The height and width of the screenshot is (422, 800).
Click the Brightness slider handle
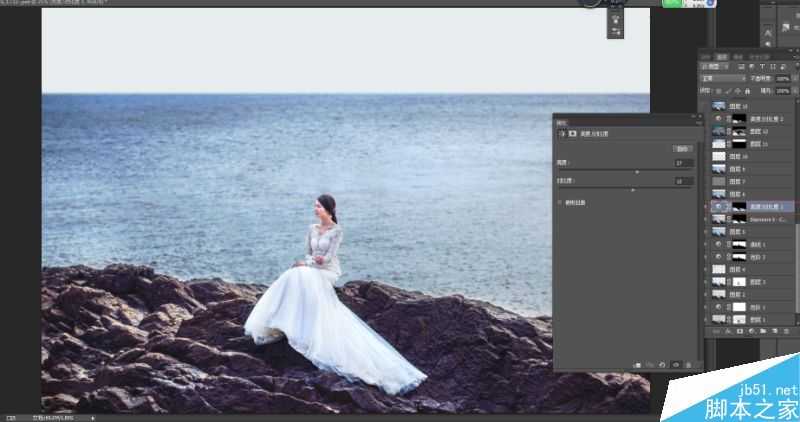coord(637,172)
